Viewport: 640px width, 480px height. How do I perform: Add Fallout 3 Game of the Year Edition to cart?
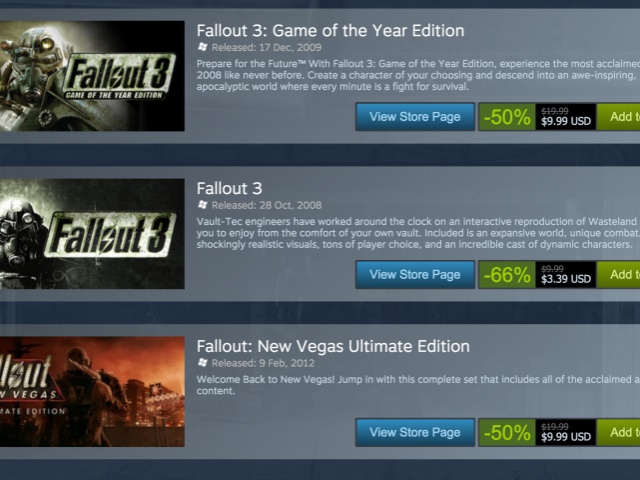point(620,117)
